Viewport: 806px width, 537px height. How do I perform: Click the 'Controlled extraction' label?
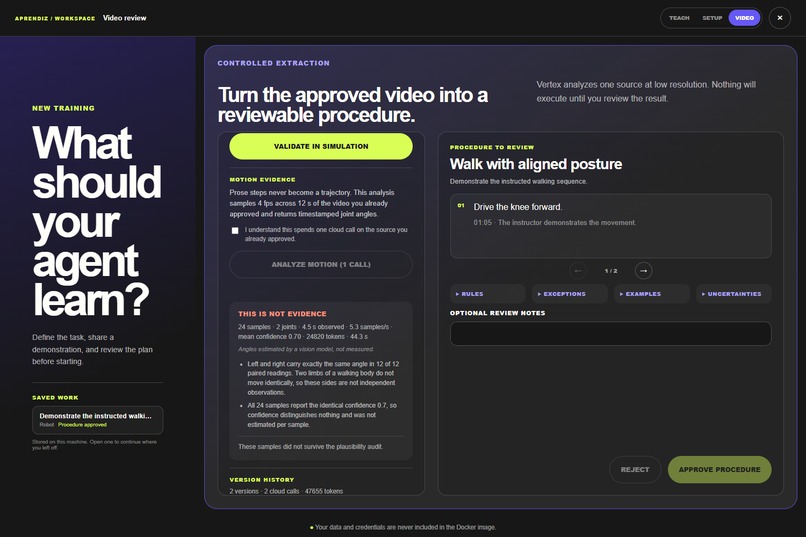coord(273,63)
